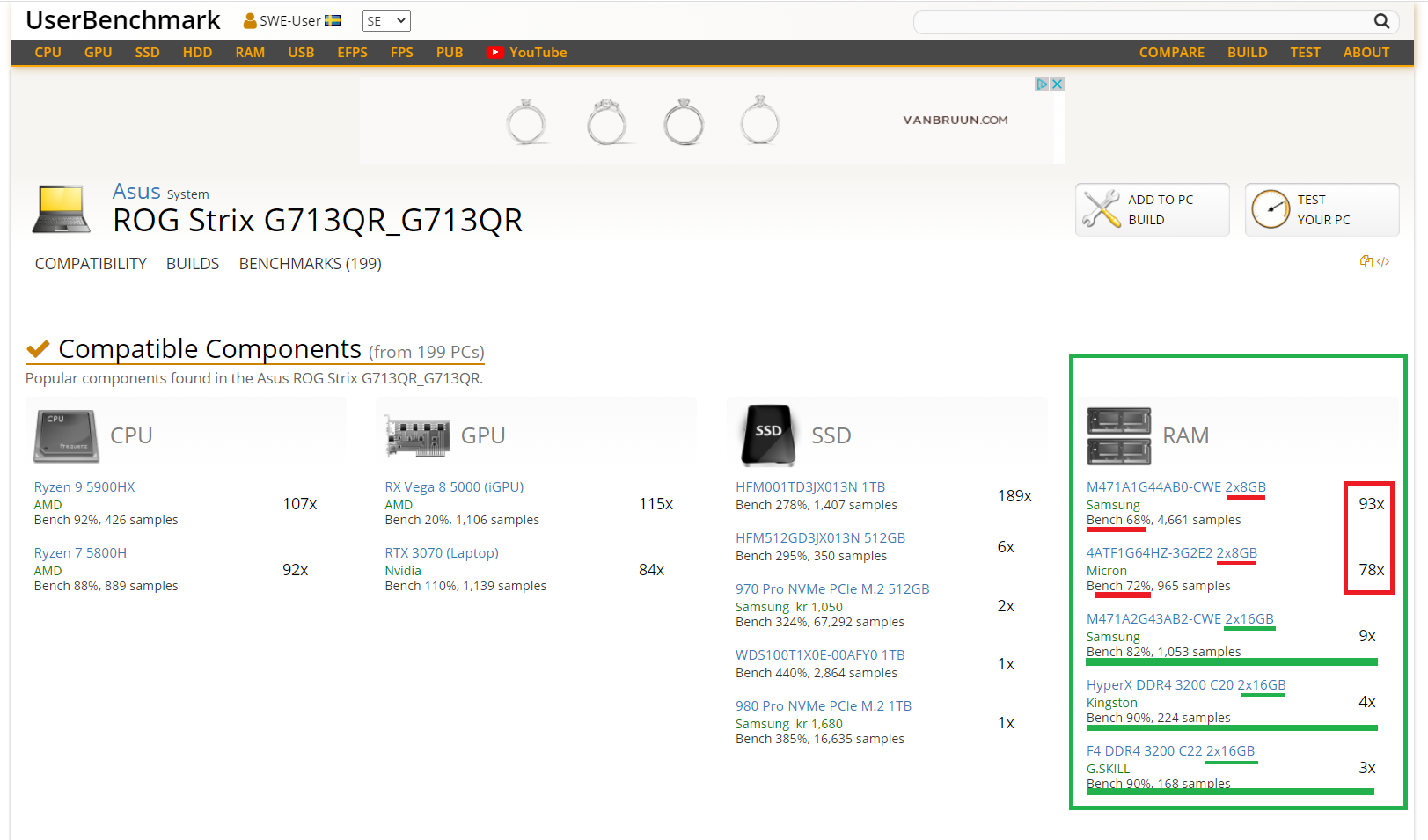Open the GPU menu item
Screen dimensions: 1428x840
coord(99,53)
